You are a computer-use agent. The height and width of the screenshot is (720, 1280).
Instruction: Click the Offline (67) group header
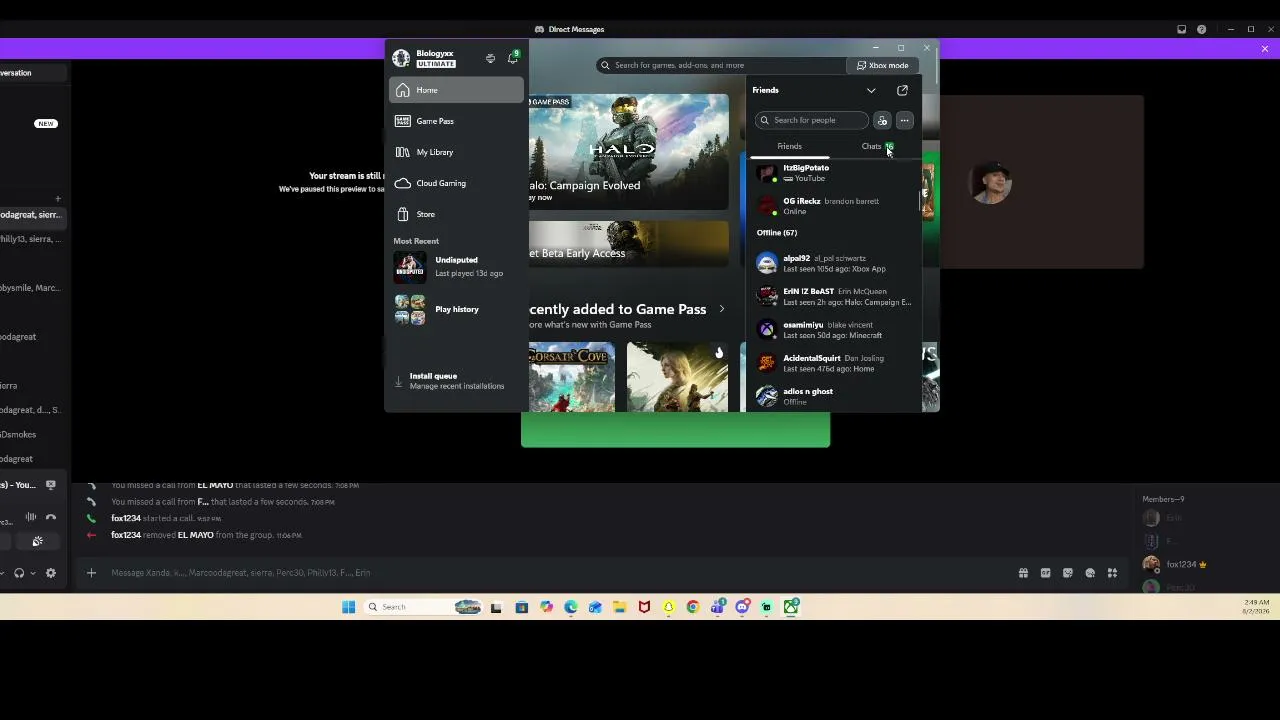[x=777, y=233]
